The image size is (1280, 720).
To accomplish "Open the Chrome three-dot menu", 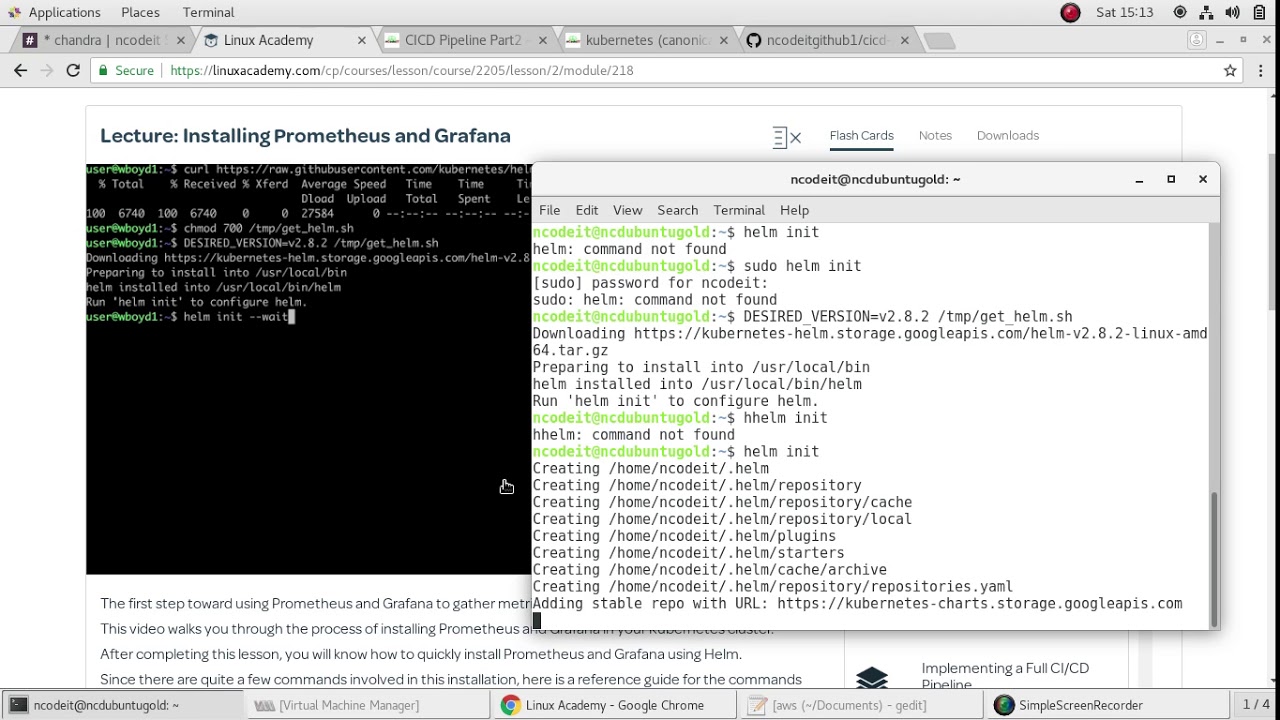I will tap(1261, 70).
